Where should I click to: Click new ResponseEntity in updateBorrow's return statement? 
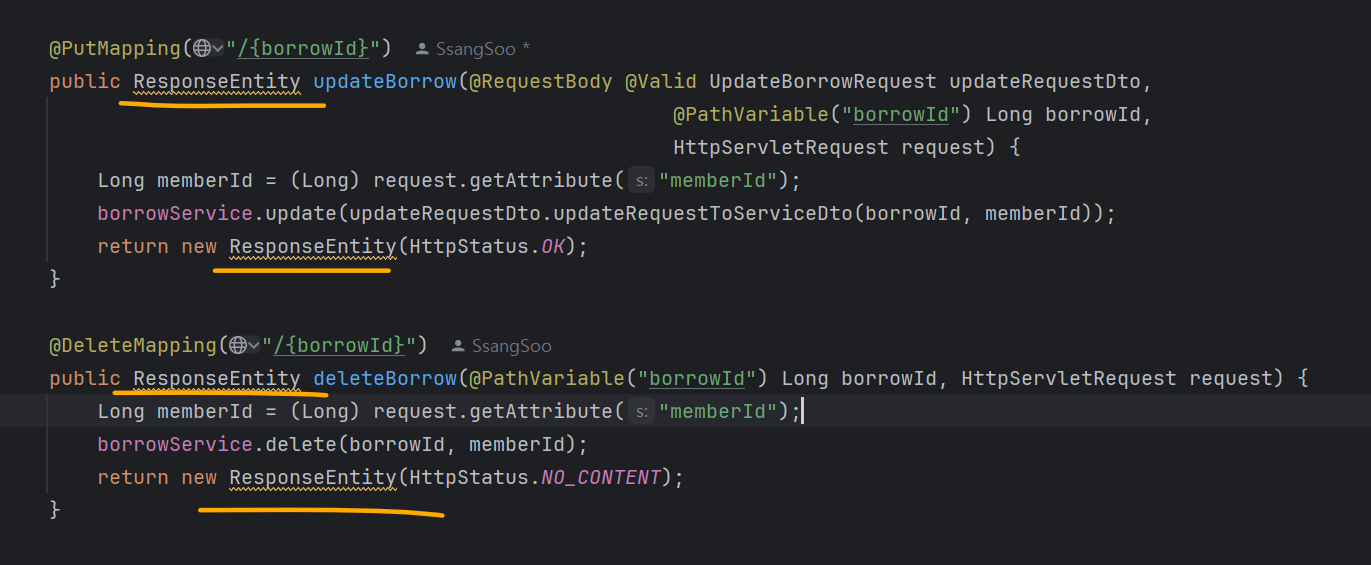pyautogui.click(x=289, y=246)
